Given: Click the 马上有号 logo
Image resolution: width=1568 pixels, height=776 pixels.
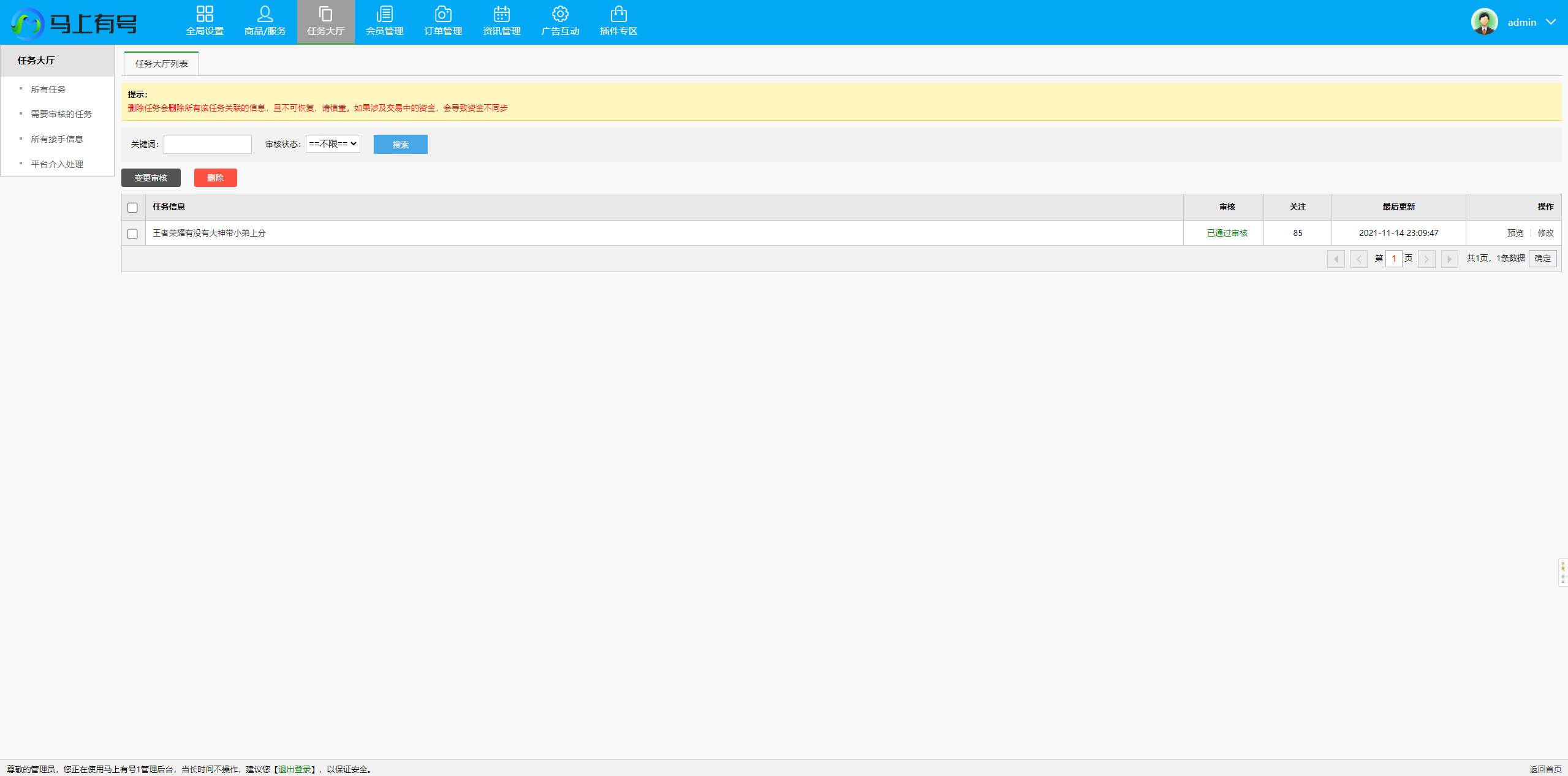Looking at the screenshot, I should (x=74, y=23).
